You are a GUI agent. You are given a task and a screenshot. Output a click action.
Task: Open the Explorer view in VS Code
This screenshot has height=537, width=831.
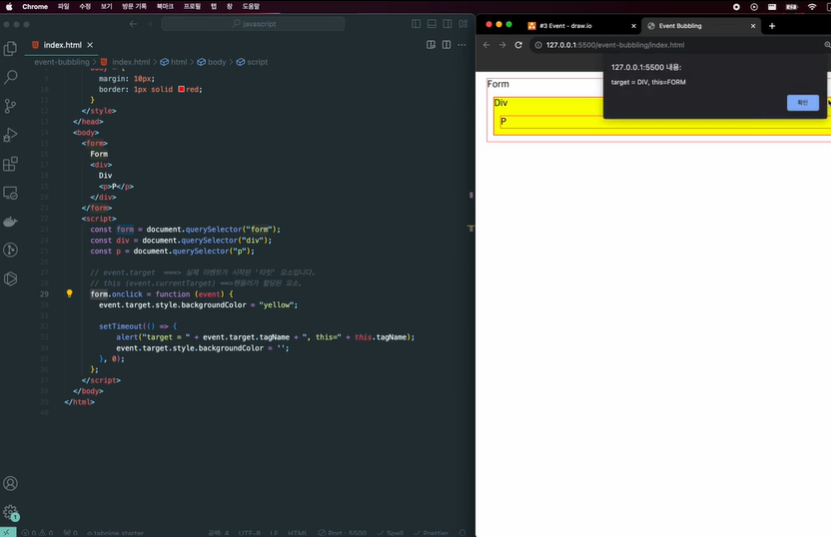pos(10,49)
